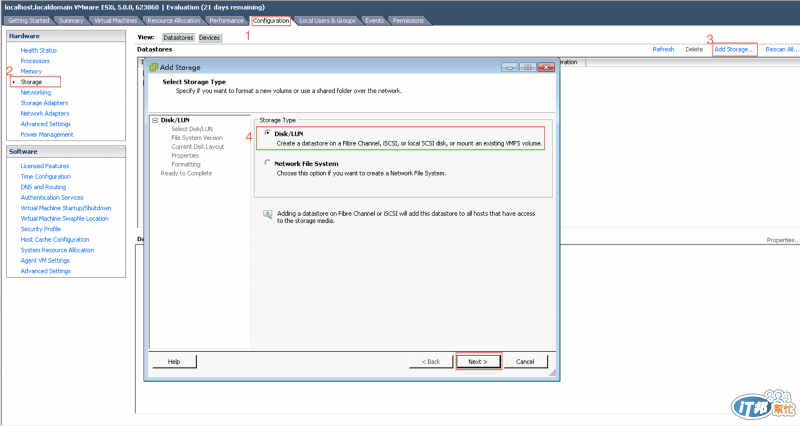This screenshot has height=426, width=800.
Task: Click the Current Disk Layout wizard step
Action: pos(198,146)
